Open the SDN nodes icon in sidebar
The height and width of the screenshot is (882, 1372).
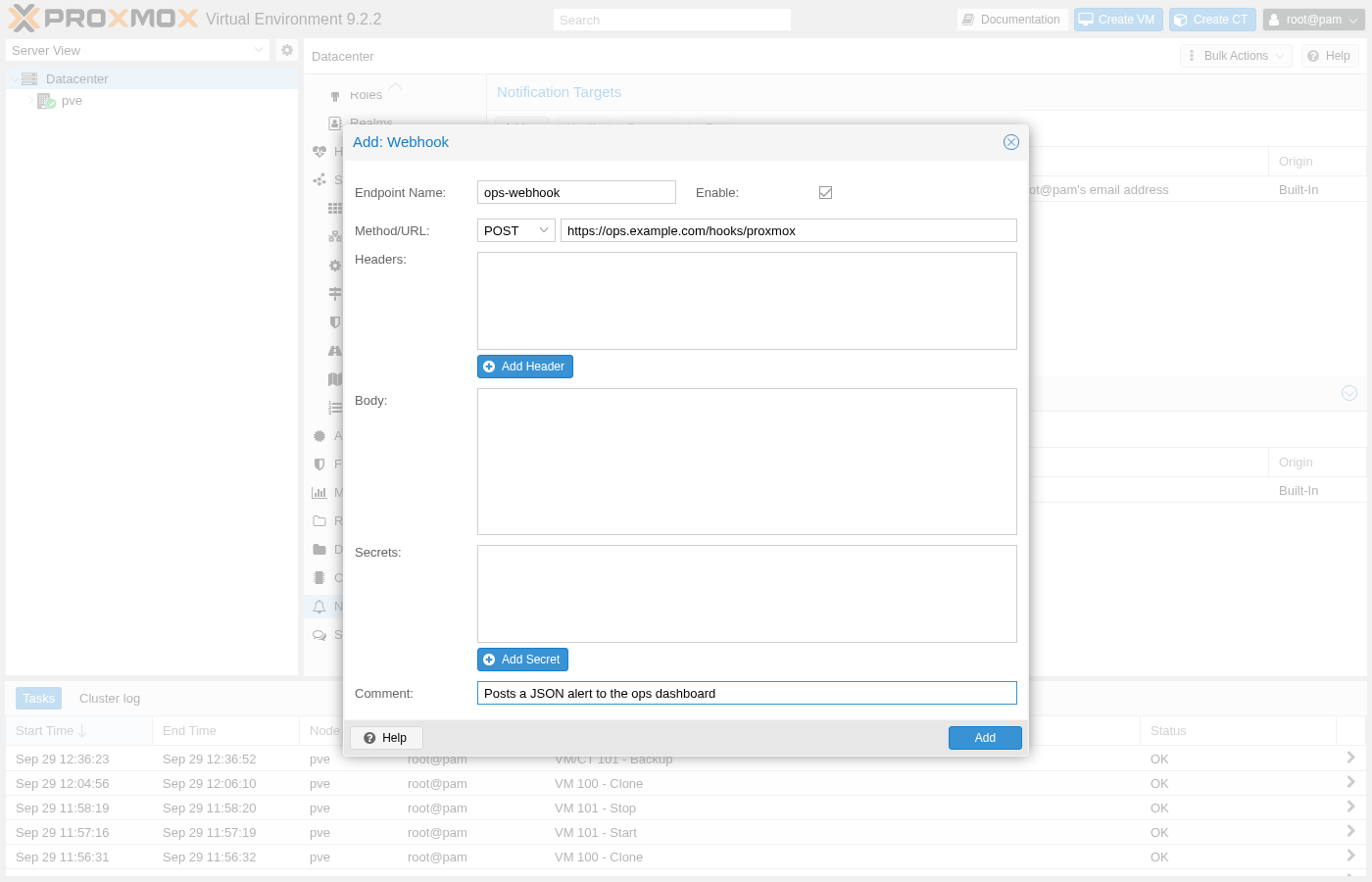[x=319, y=180]
